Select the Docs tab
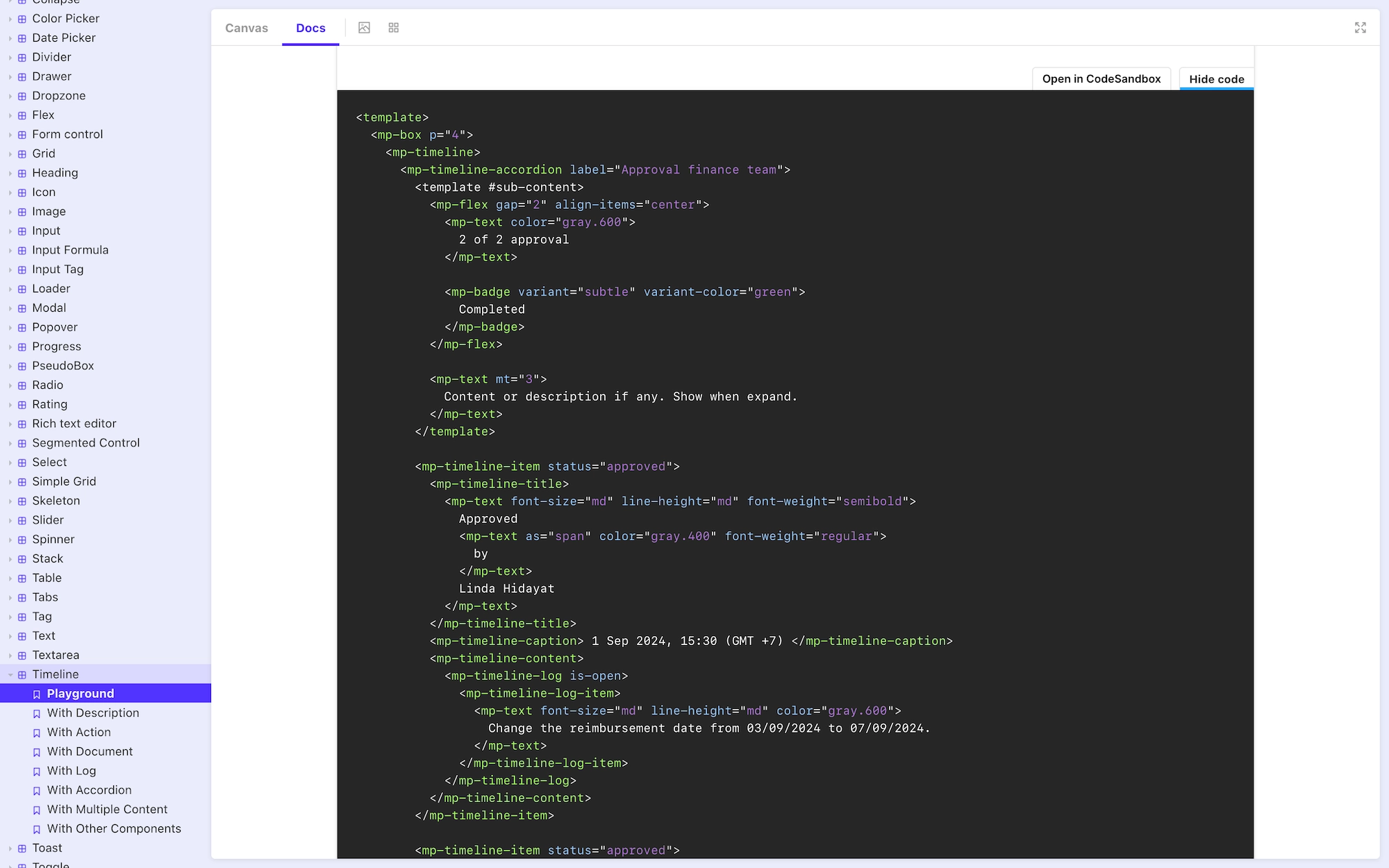1389x868 pixels. 310,28
